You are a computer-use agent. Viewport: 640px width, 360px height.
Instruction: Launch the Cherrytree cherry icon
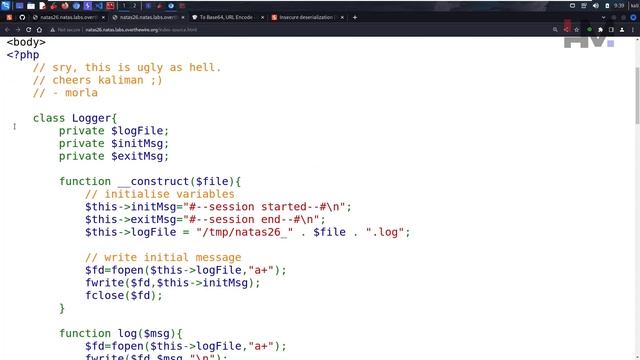(x=53, y=6)
